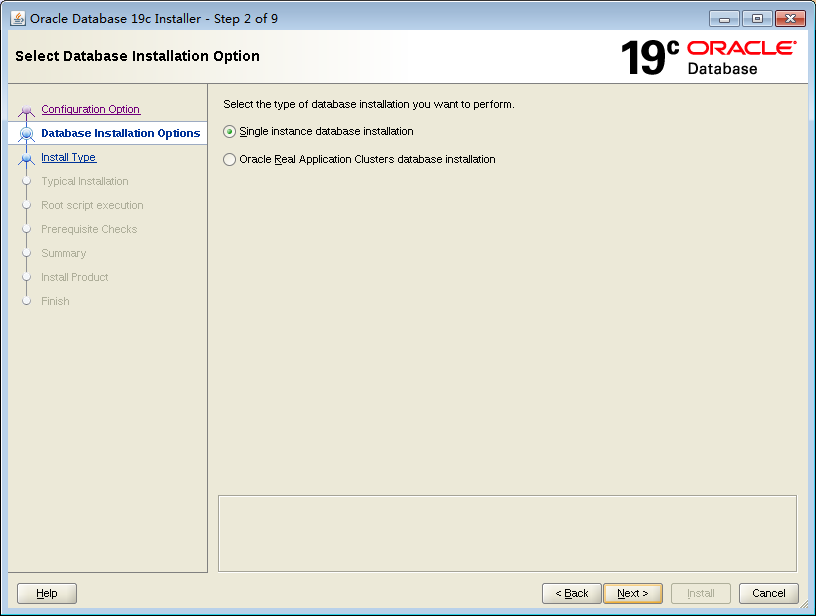Open the Install Type step link
Viewport: 816px width, 616px height.
pos(68,157)
